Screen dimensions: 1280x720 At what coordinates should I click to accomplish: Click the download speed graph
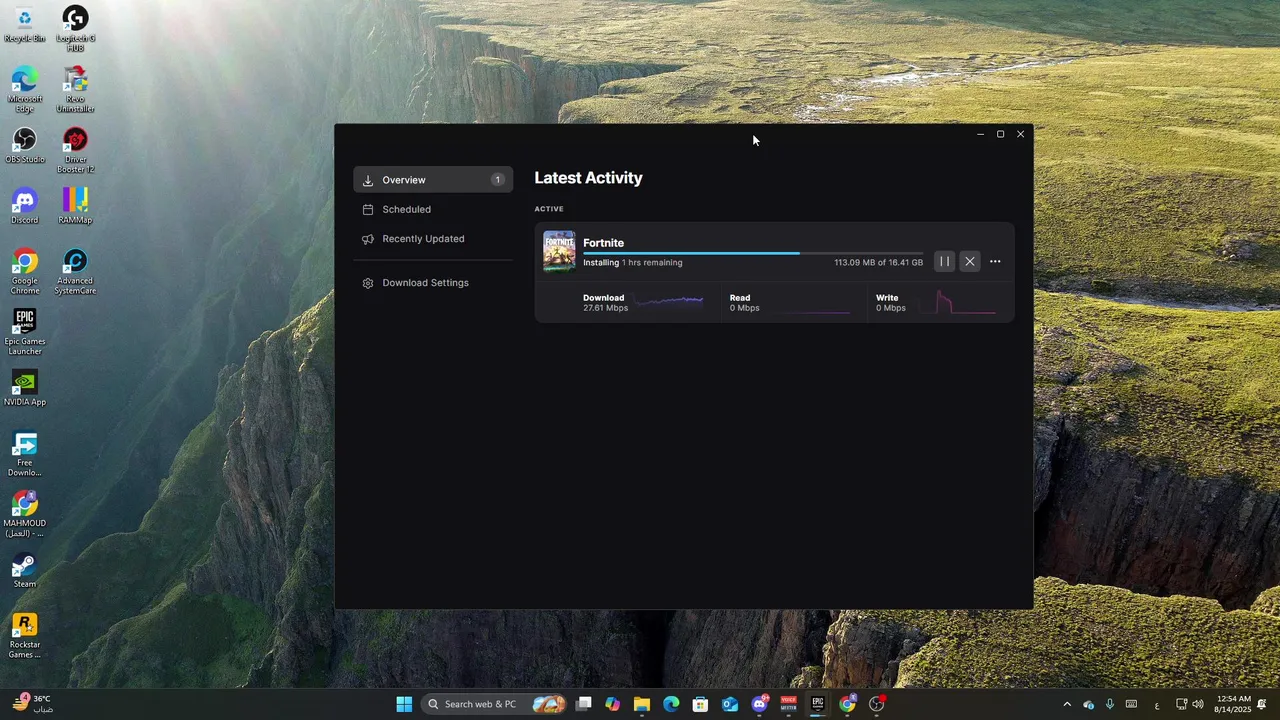pos(669,300)
